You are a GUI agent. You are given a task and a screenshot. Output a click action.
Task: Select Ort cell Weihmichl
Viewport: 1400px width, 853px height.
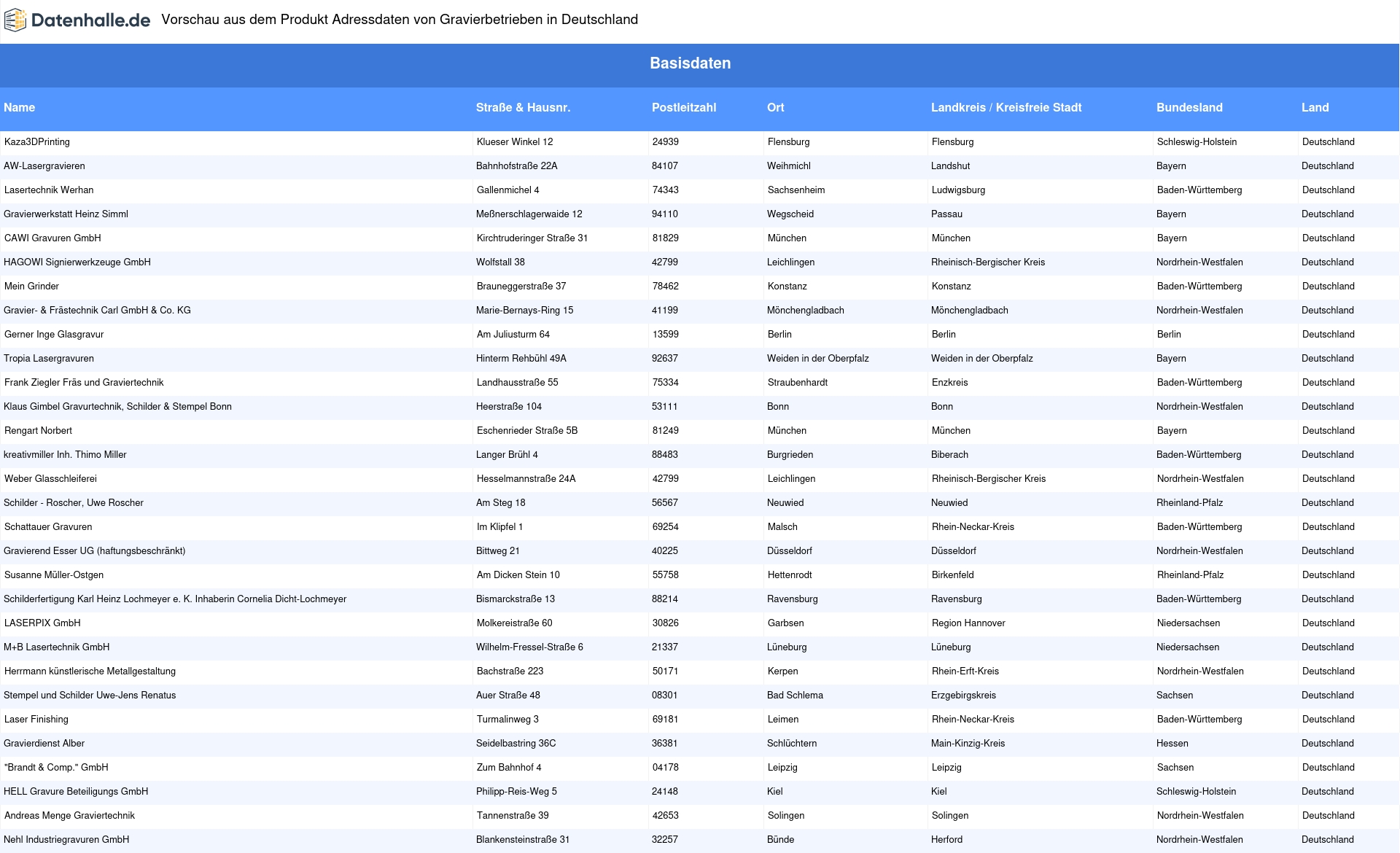tap(789, 166)
